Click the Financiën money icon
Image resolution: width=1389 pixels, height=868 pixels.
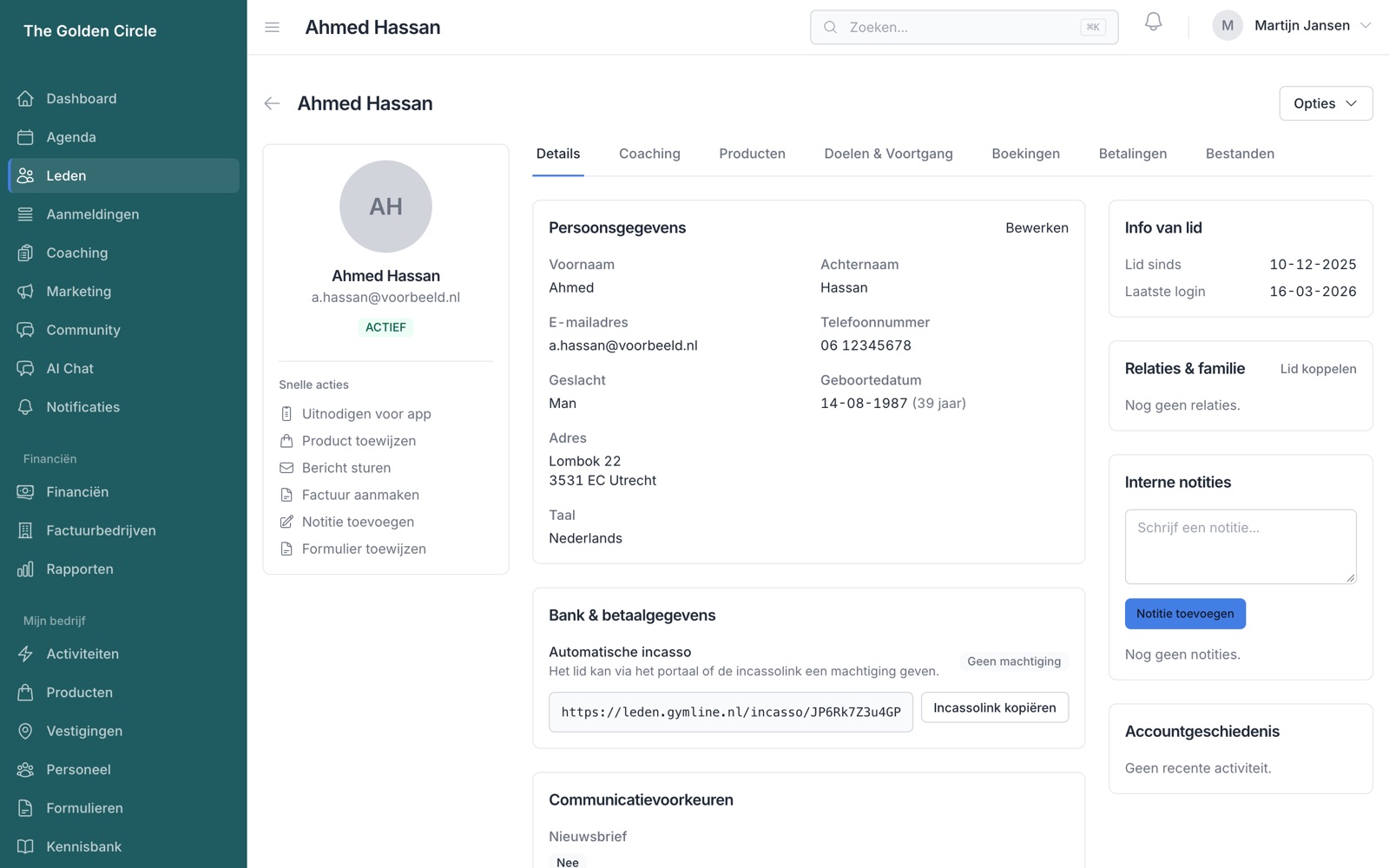click(25, 492)
